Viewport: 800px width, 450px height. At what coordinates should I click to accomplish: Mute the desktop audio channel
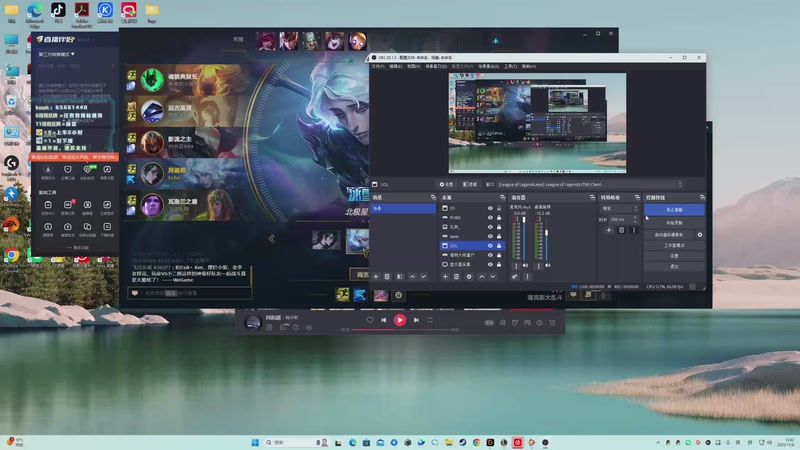tap(548, 265)
